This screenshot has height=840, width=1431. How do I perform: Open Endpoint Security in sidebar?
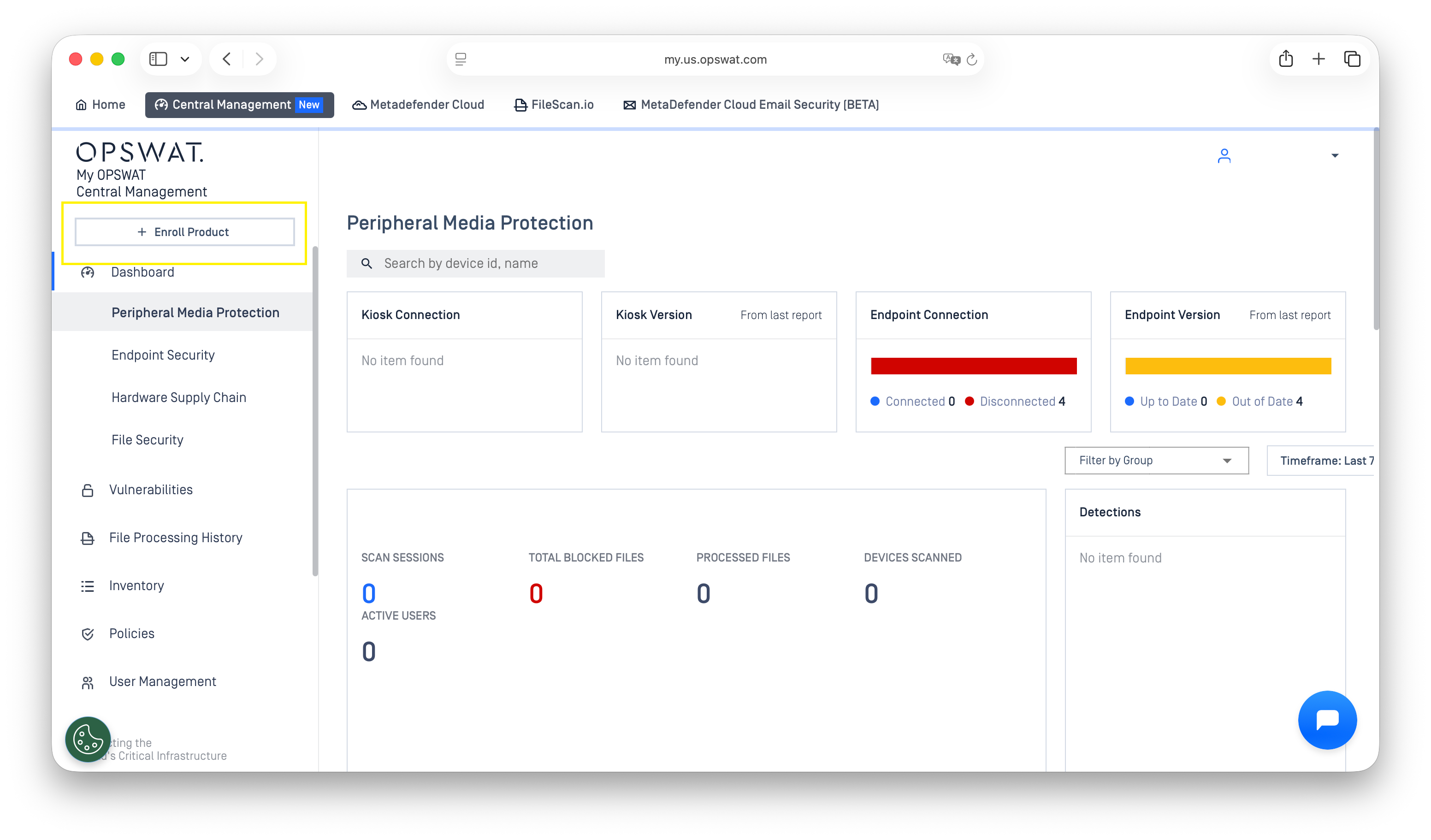tap(163, 355)
